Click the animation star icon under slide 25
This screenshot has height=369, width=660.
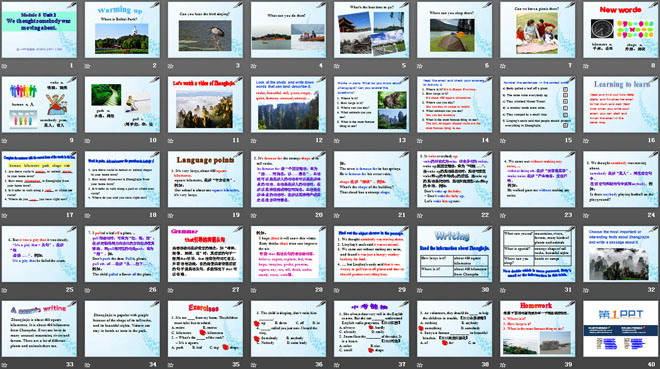click(x=5, y=290)
